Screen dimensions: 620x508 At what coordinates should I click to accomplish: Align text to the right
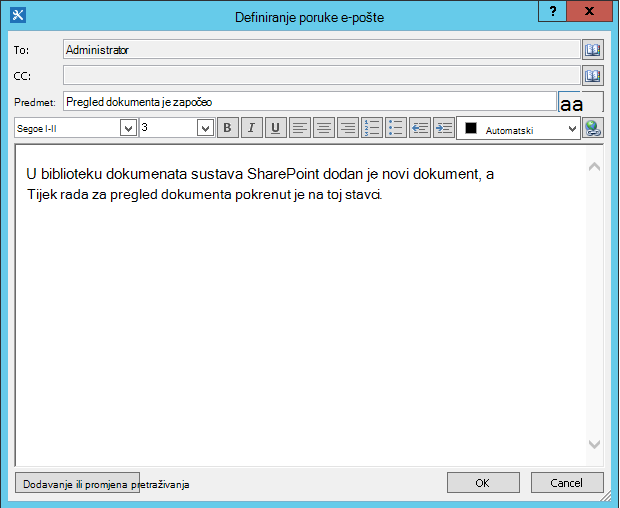[x=348, y=128]
